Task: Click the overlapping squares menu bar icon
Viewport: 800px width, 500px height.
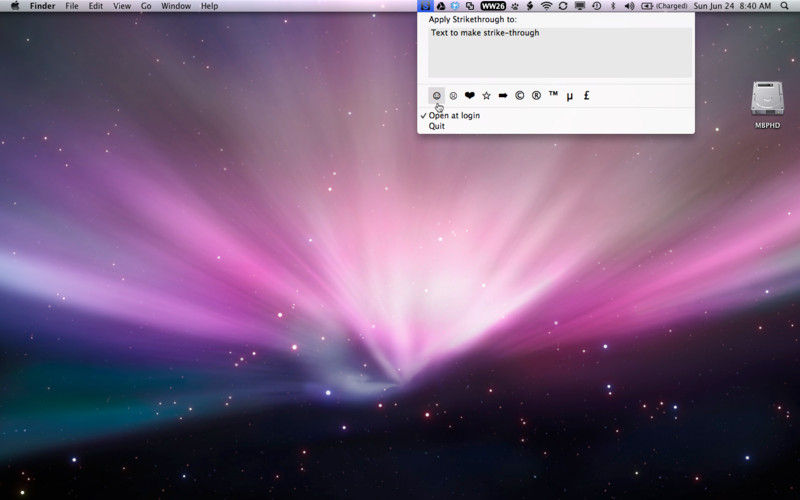Action: pyautogui.click(x=469, y=6)
